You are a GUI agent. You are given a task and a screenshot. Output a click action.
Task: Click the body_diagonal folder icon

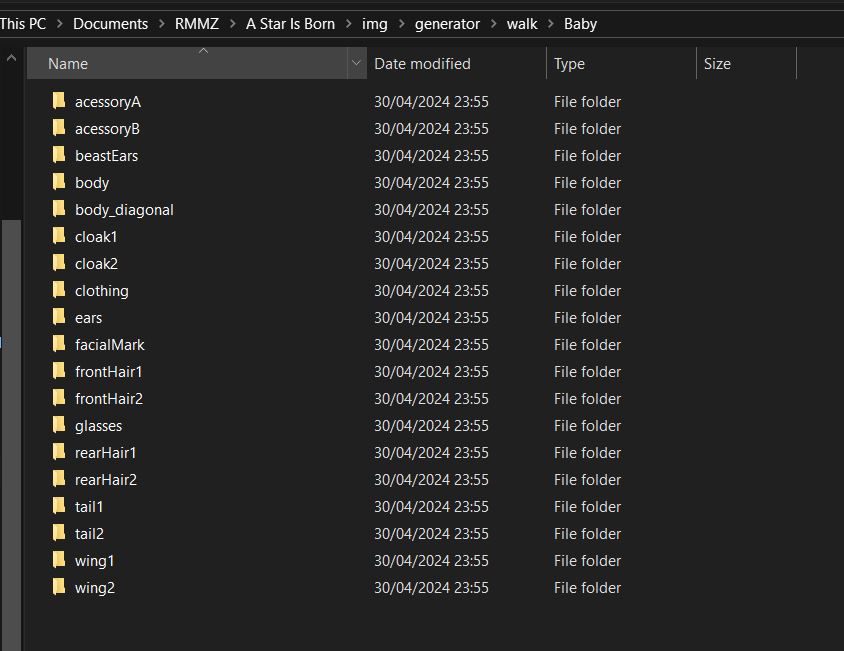pos(59,208)
